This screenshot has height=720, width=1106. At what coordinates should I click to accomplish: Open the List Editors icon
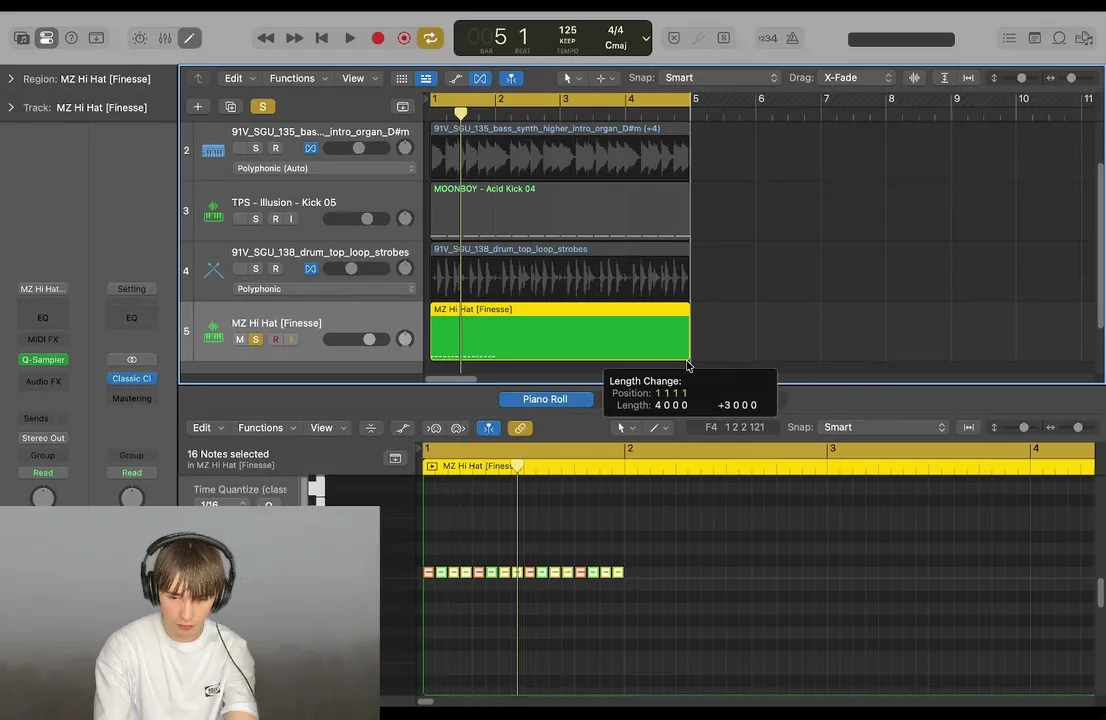tap(1009, 38)
